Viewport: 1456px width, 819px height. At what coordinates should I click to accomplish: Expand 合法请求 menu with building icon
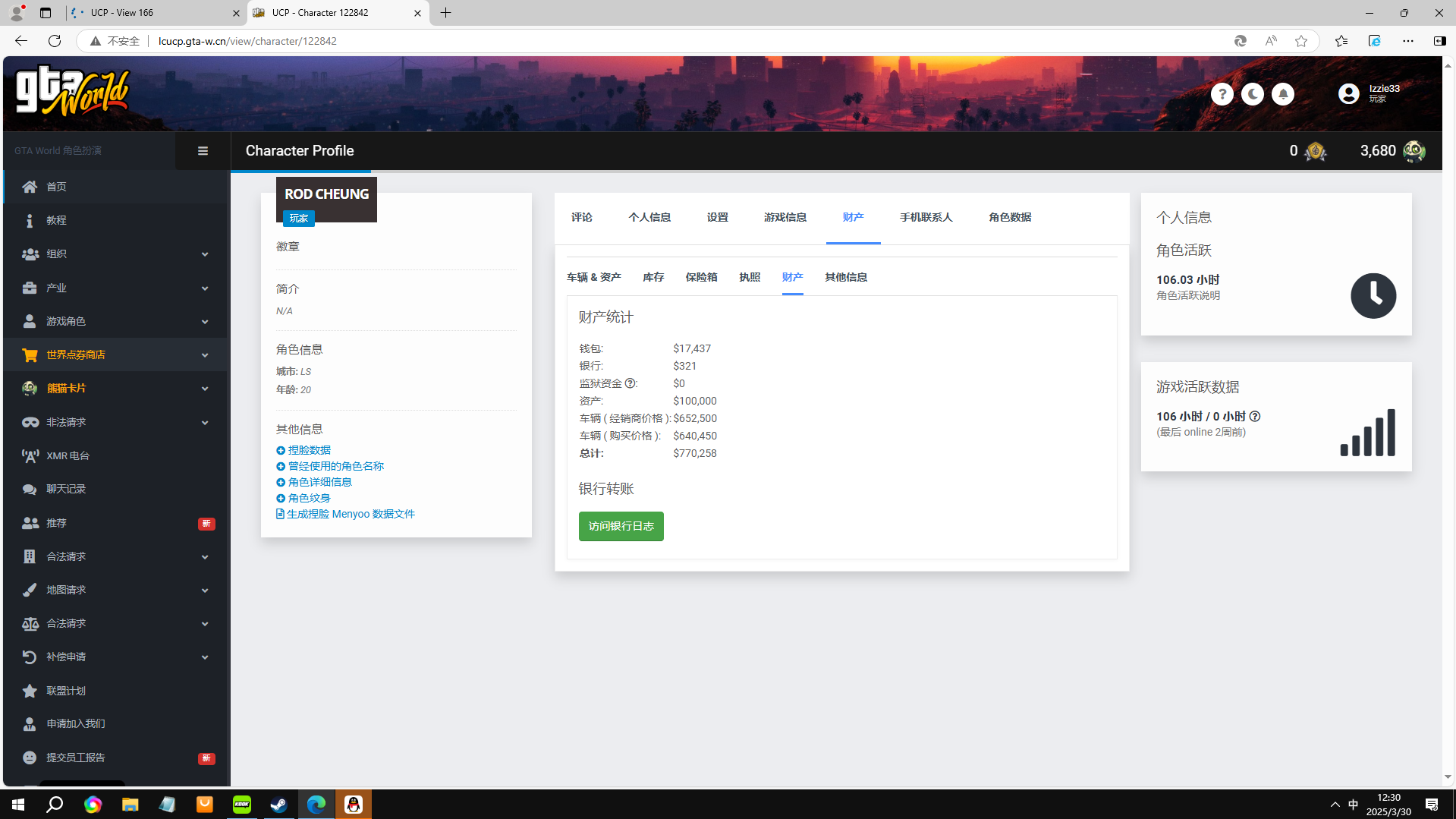tap(115, 556)
